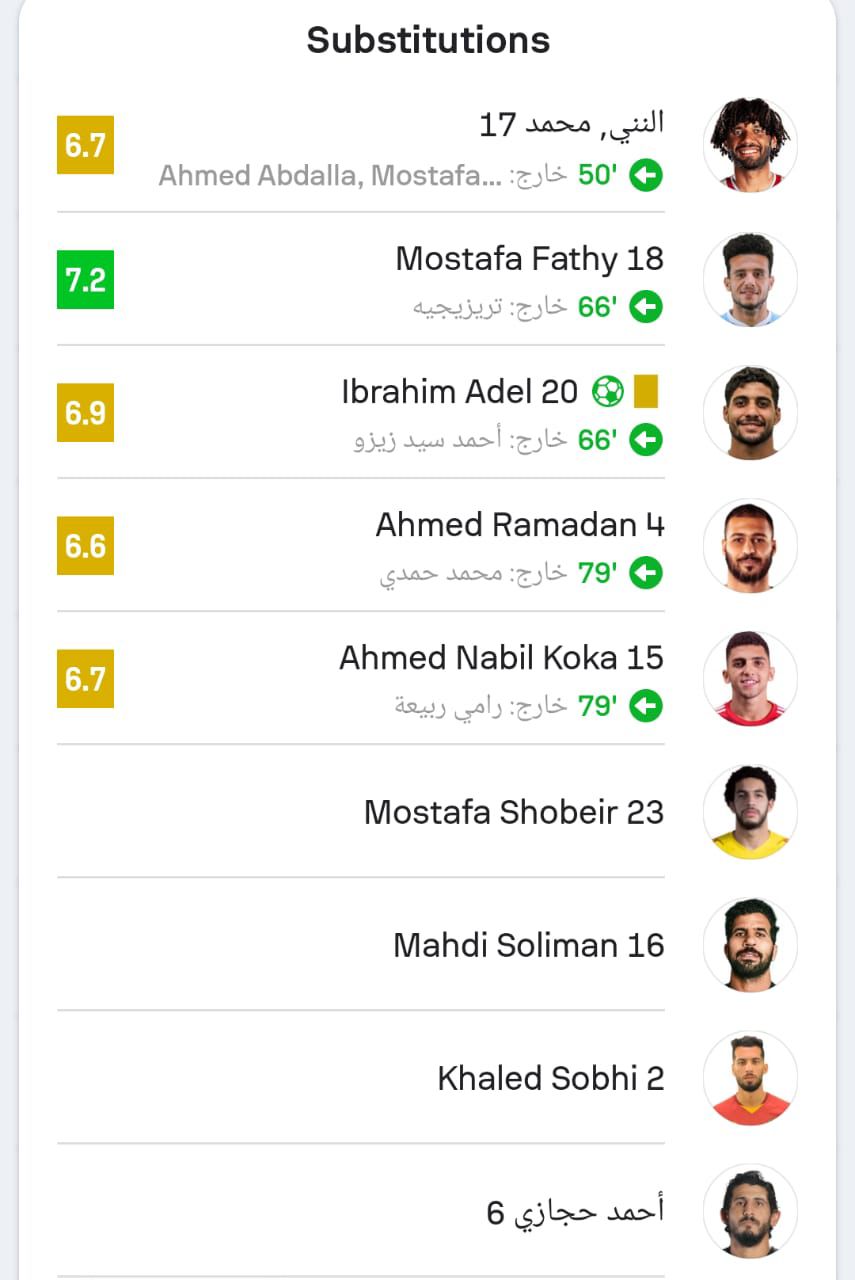Click the 50' substitution arrow for number 17
The height and width of the screenshot is (1280, 855).
pyautogui.click(x=646, y=176)
